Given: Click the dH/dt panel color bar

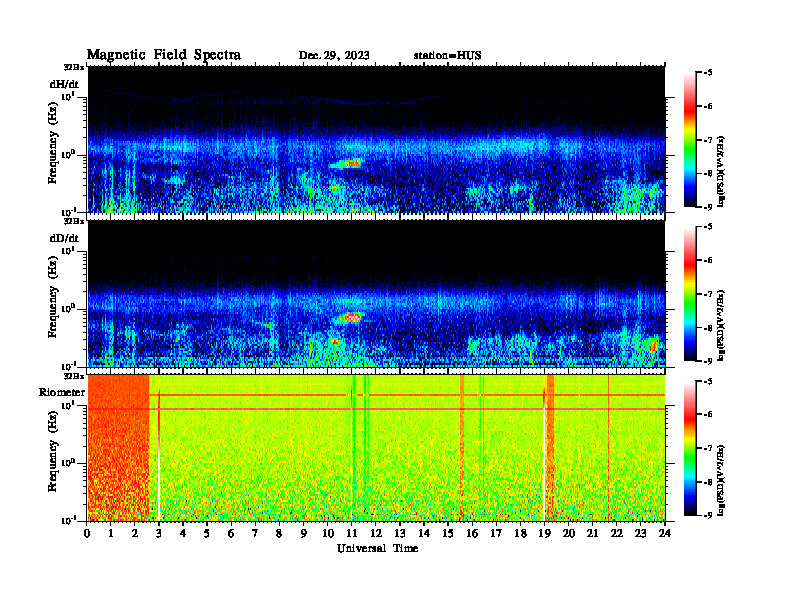Looking at the screenshot, I should [x=689, y=140].
